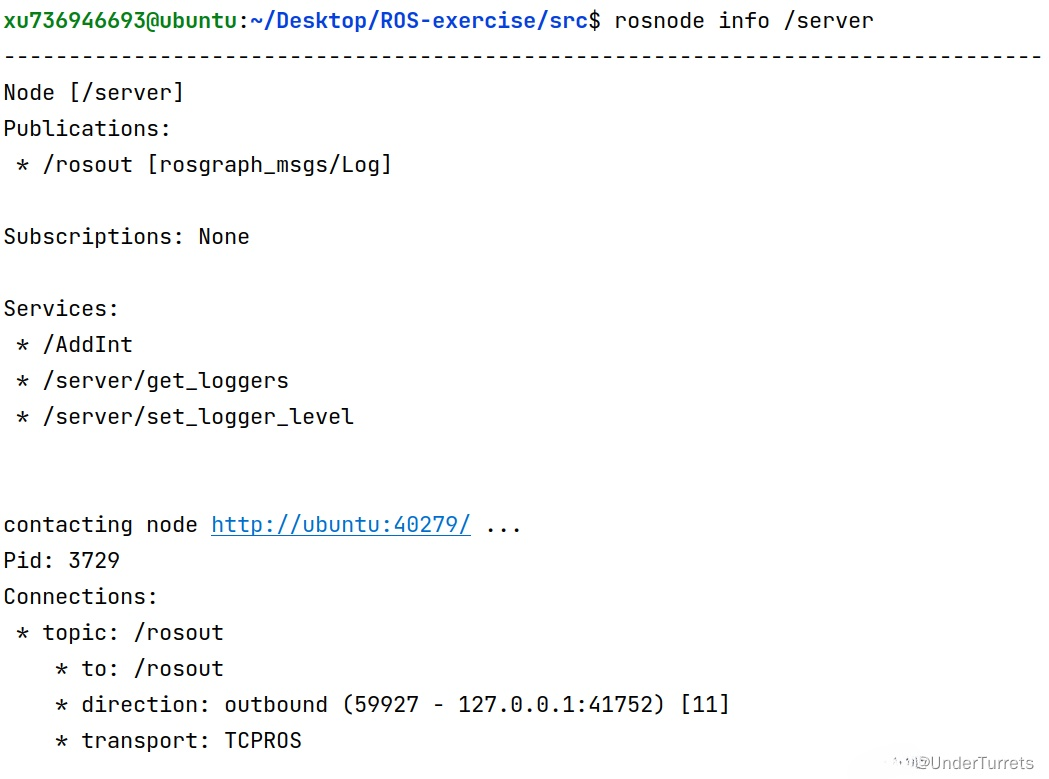1049x779 pixels.
Task: Open the http://ubuntu:40279/ link
Action: (x=340, y=525)
